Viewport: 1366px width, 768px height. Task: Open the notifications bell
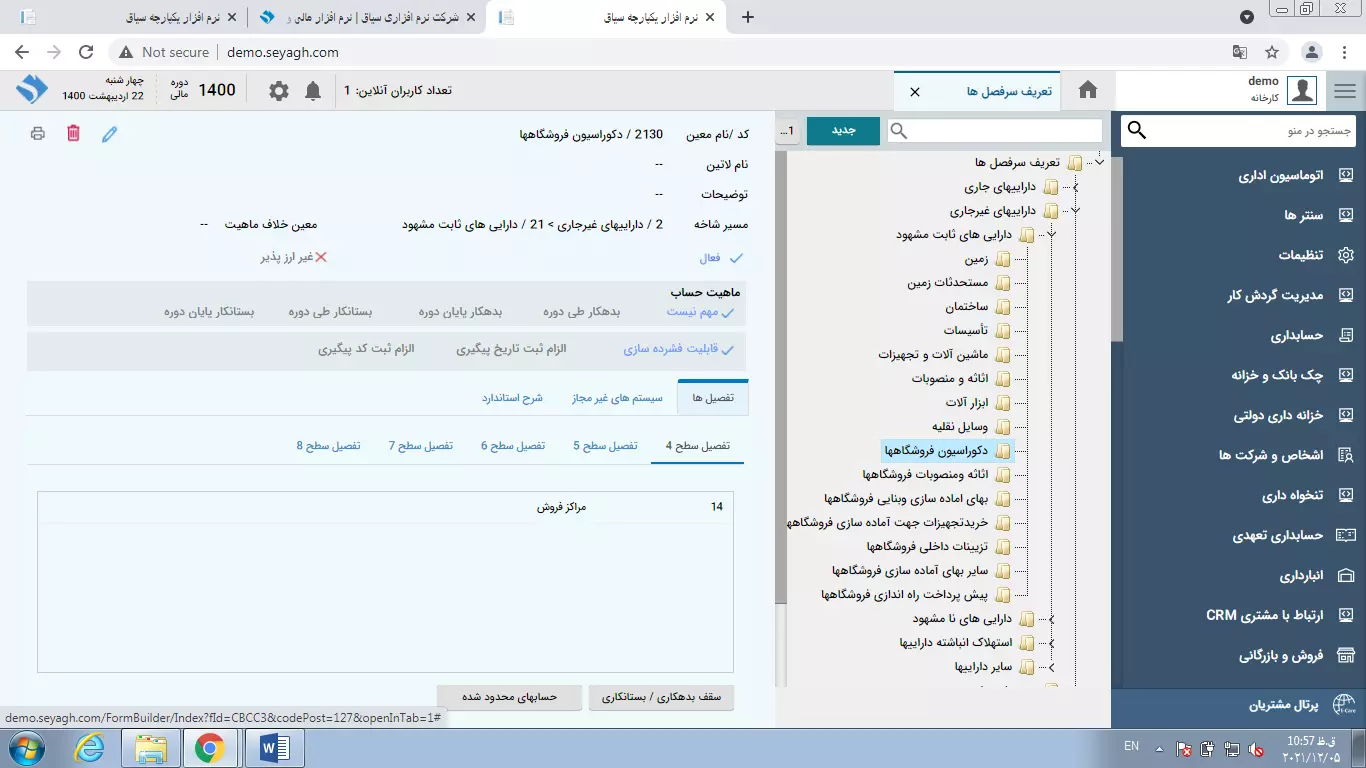click(x=313, y=91)
